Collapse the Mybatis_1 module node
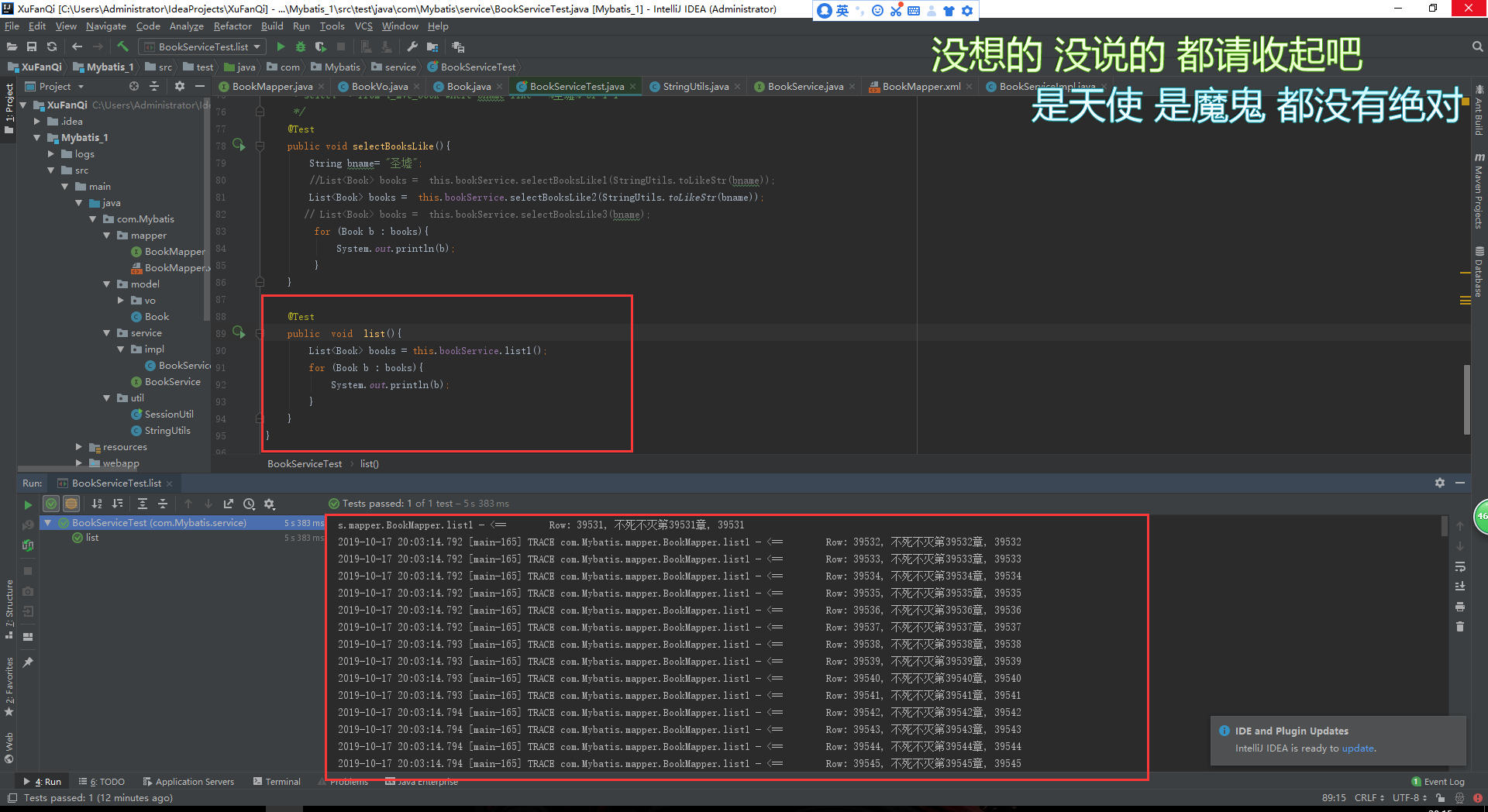Viewport: 1488px width, 812px height. tap(37, 138)
